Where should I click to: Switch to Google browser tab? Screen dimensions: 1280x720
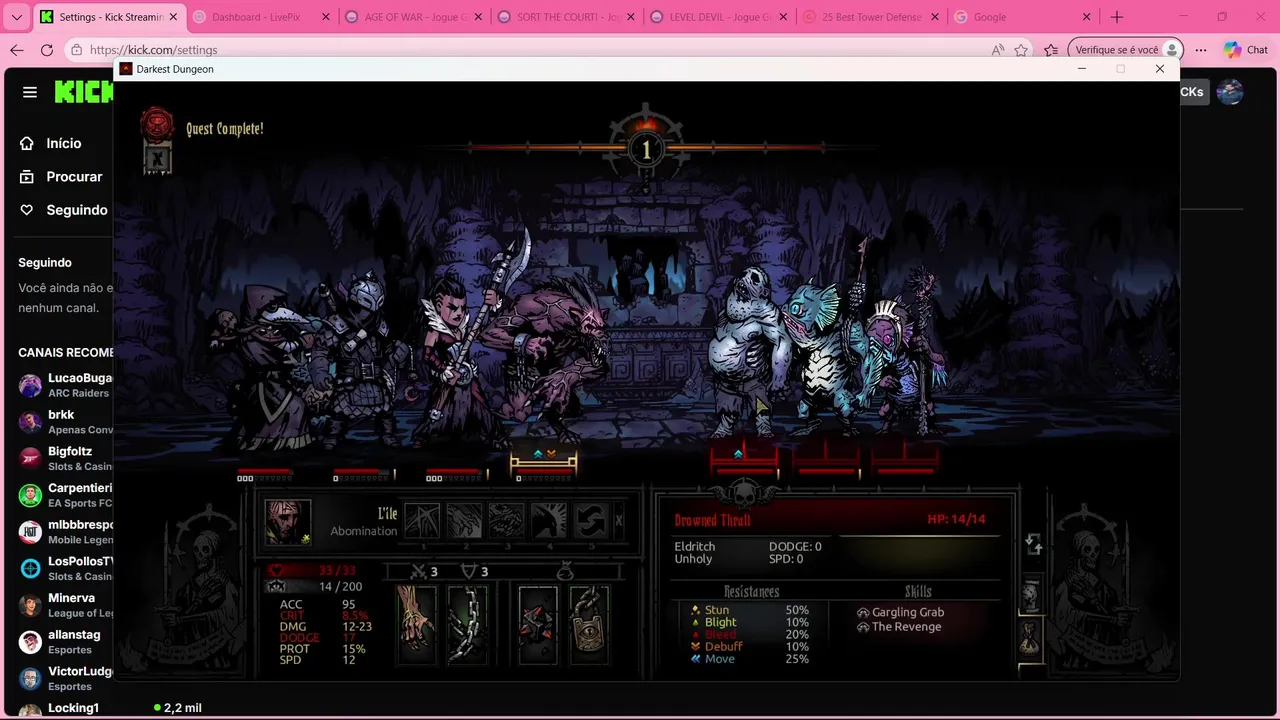pos(1021,17)
